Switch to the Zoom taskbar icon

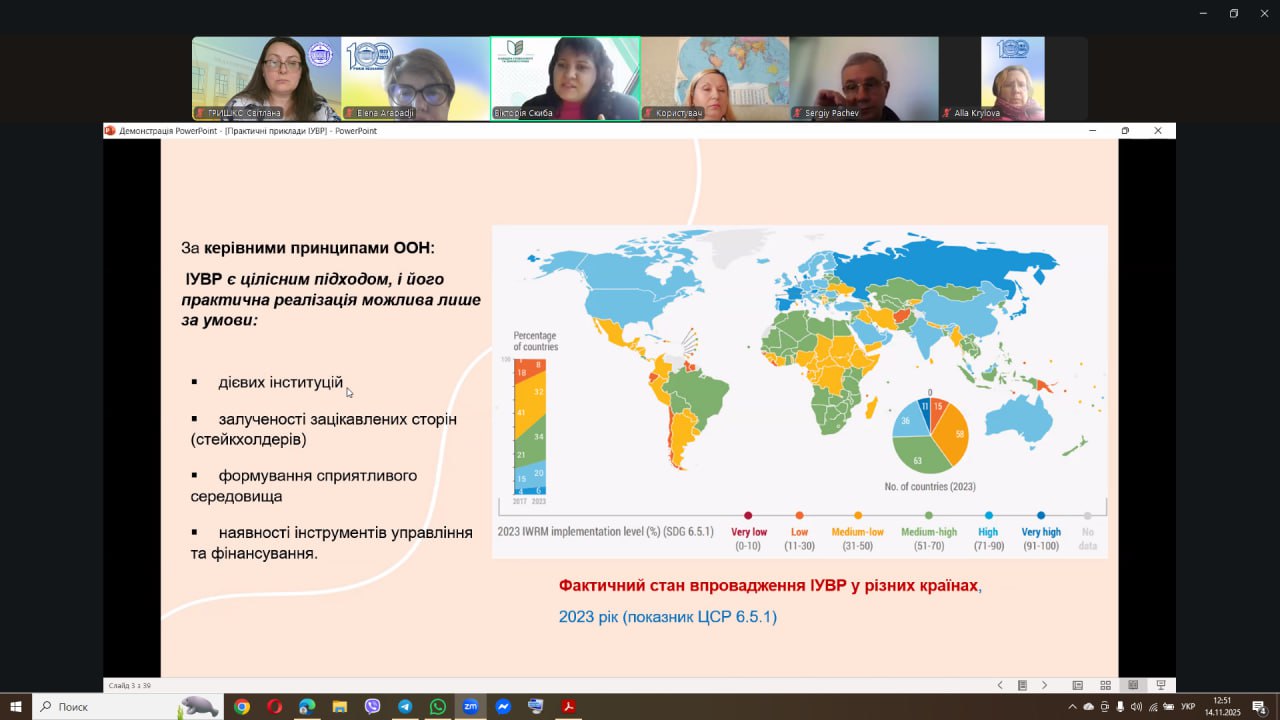coord(470,707)
